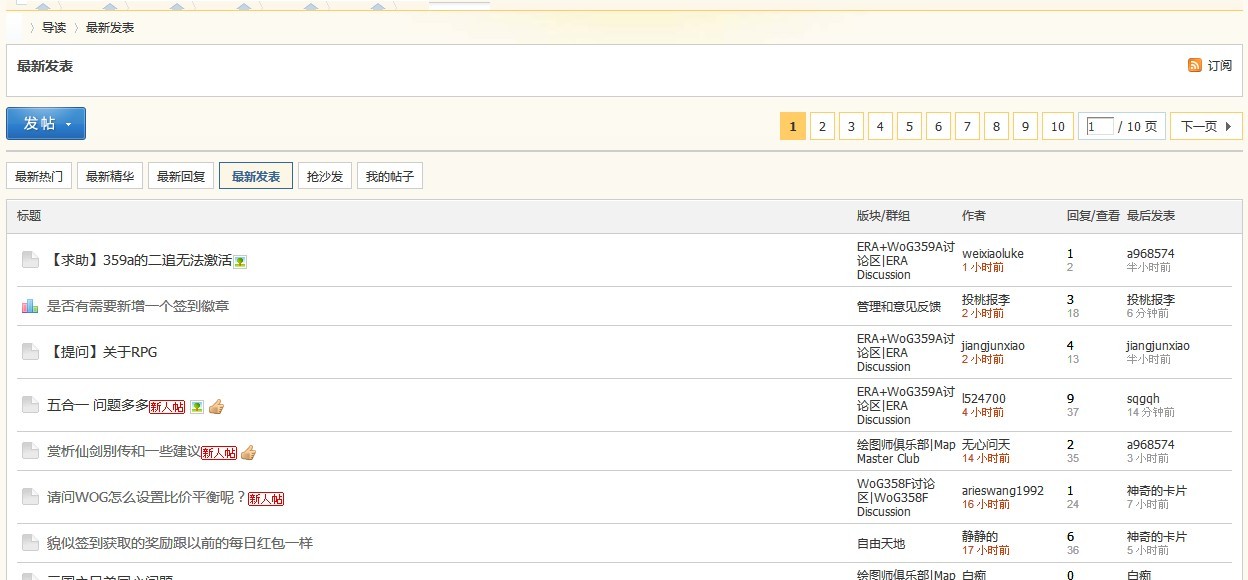Click last poster sqgqh

tap(1143, 399)
